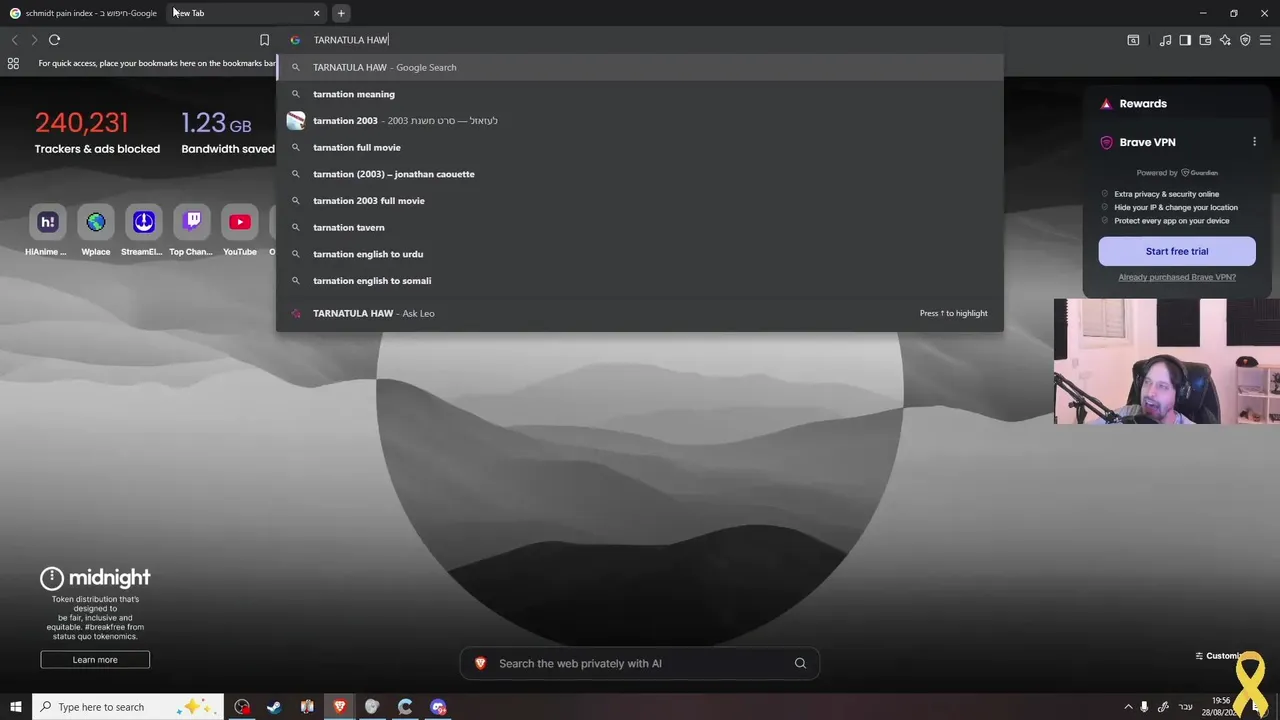Click the microphone icon in system tray

(x=1144, y=707)
